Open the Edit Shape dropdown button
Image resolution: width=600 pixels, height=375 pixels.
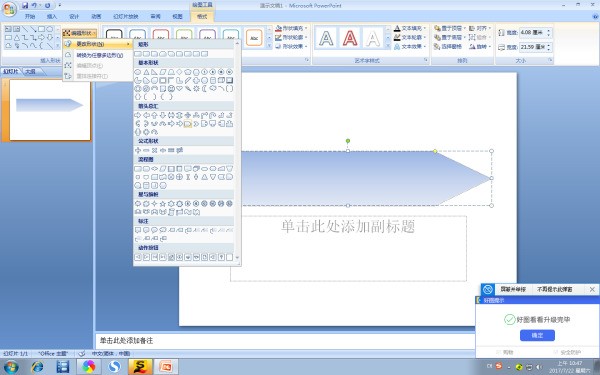(80, 33)
